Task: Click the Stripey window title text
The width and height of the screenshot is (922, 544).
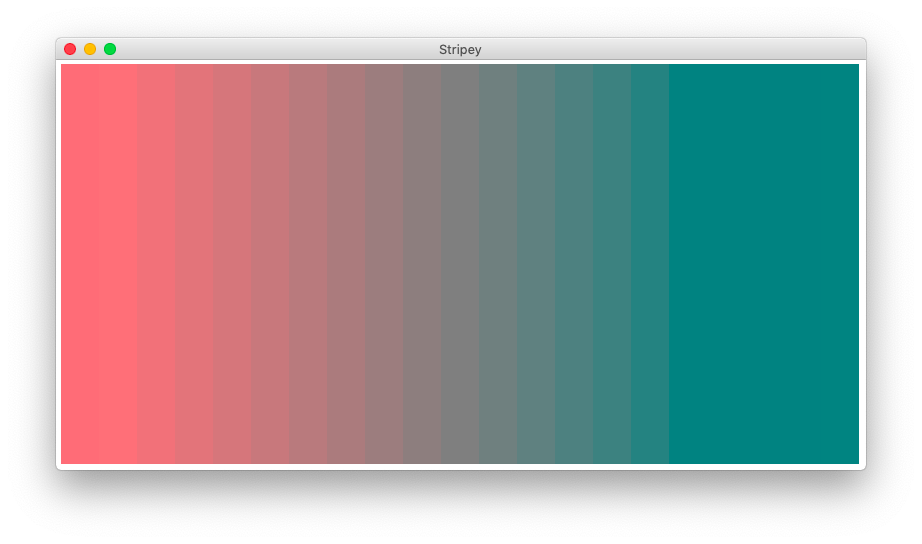Action: 460,49
